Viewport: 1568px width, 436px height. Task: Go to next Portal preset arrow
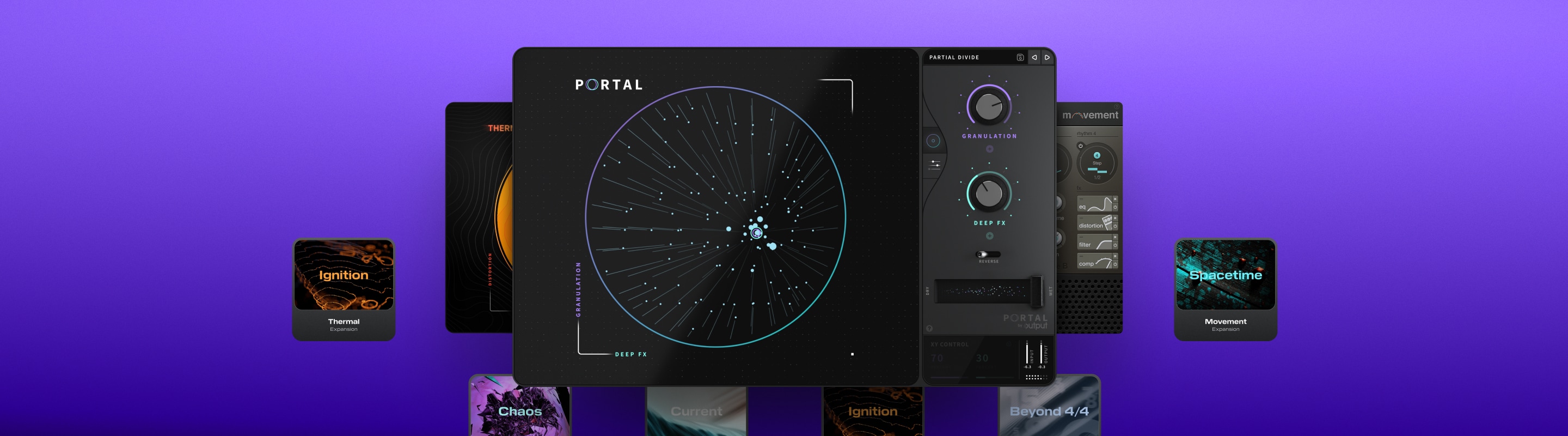tap(1048, 57)
